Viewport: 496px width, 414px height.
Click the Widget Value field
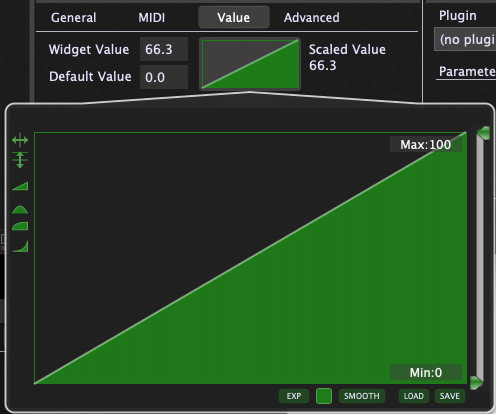[164, 49]
